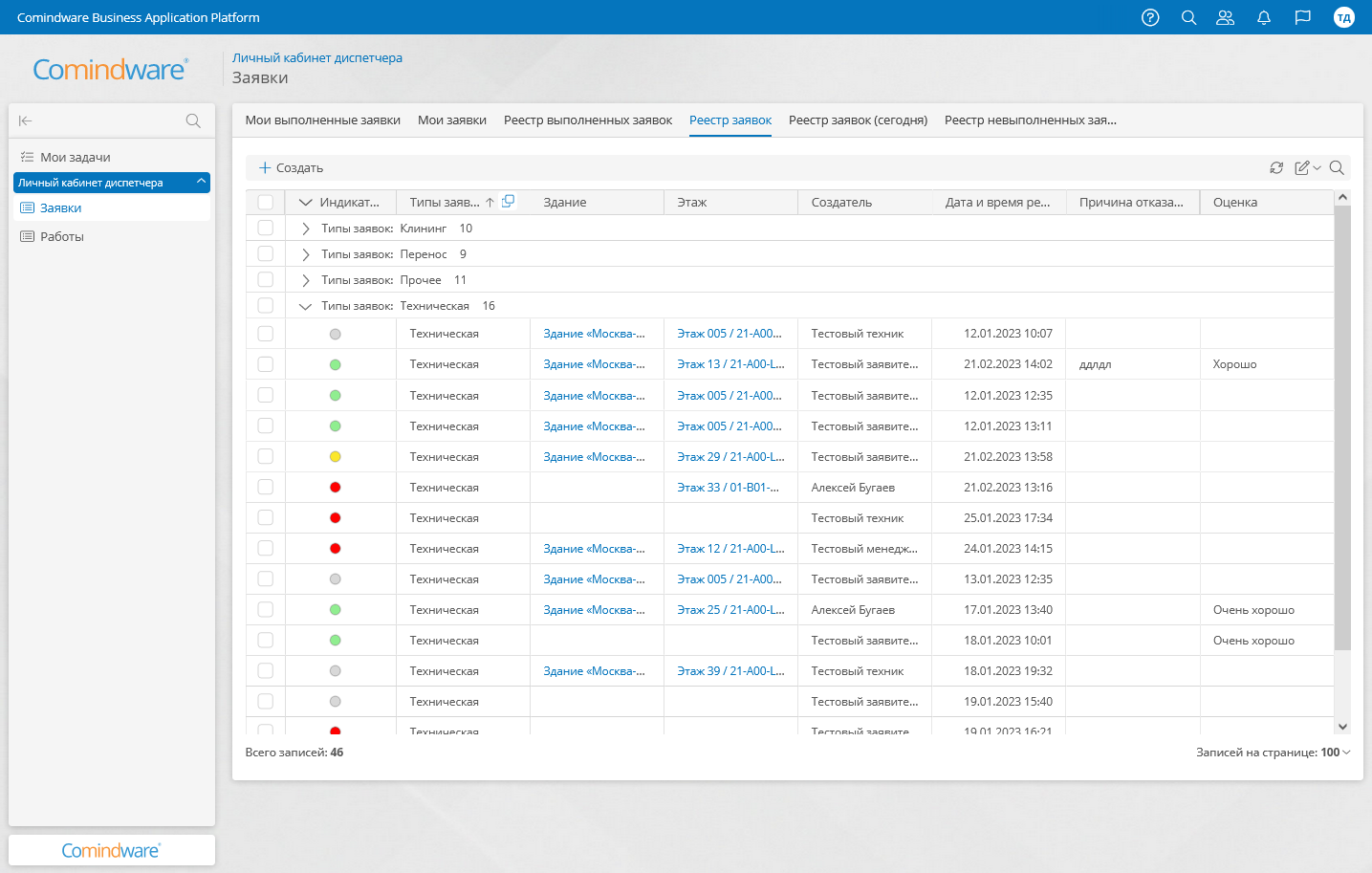Click Comindware logo at sidebar bottom
Screen dimensions: 1372x873
tap(111, 850)
